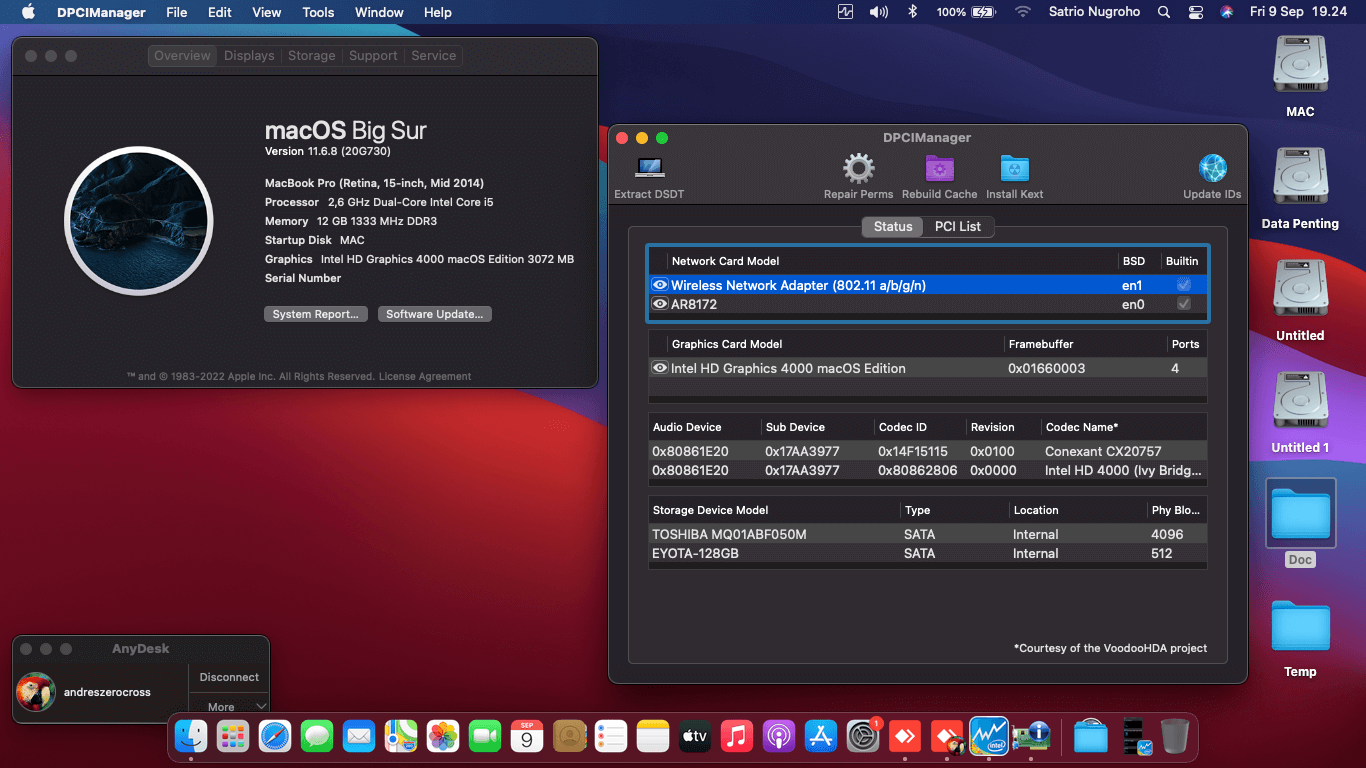Select the EYOTA-128GB storage row
Viewport: 1366px width, 768px height.
[x=928, y=553]
